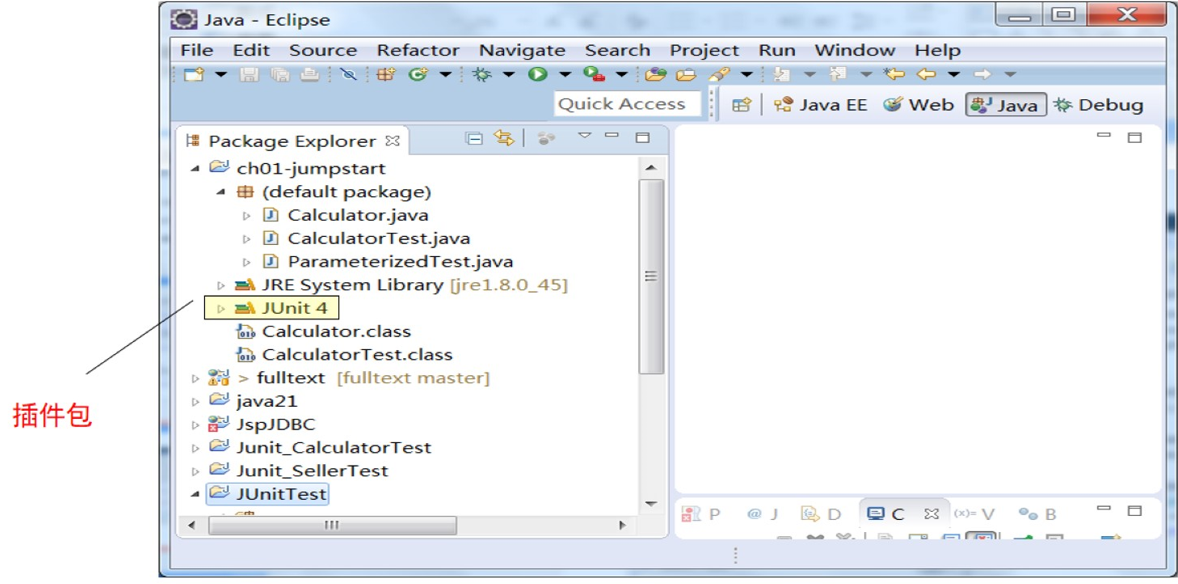Click the Open Task folder icon
This screenshot has width=1178, height=584.
(x=686, y=74)
